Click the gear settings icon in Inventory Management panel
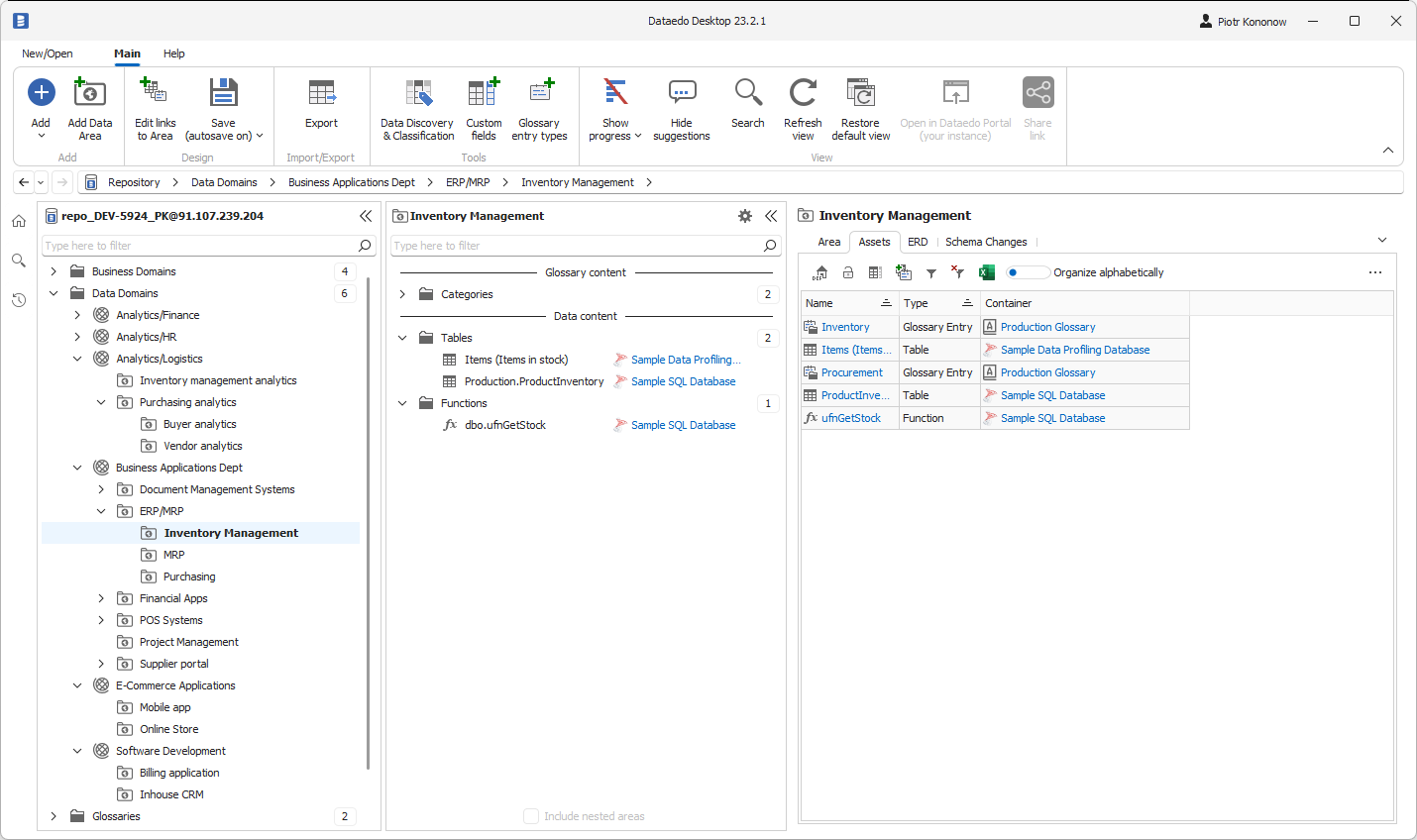 [745, 216]
